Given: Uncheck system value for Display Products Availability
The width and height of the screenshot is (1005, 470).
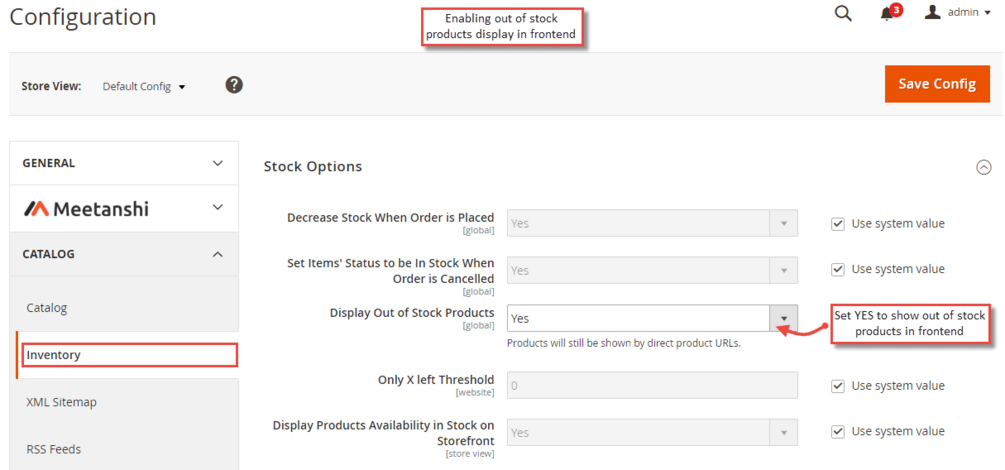Looking at the screenshot, I should click(x=837, y=432).
